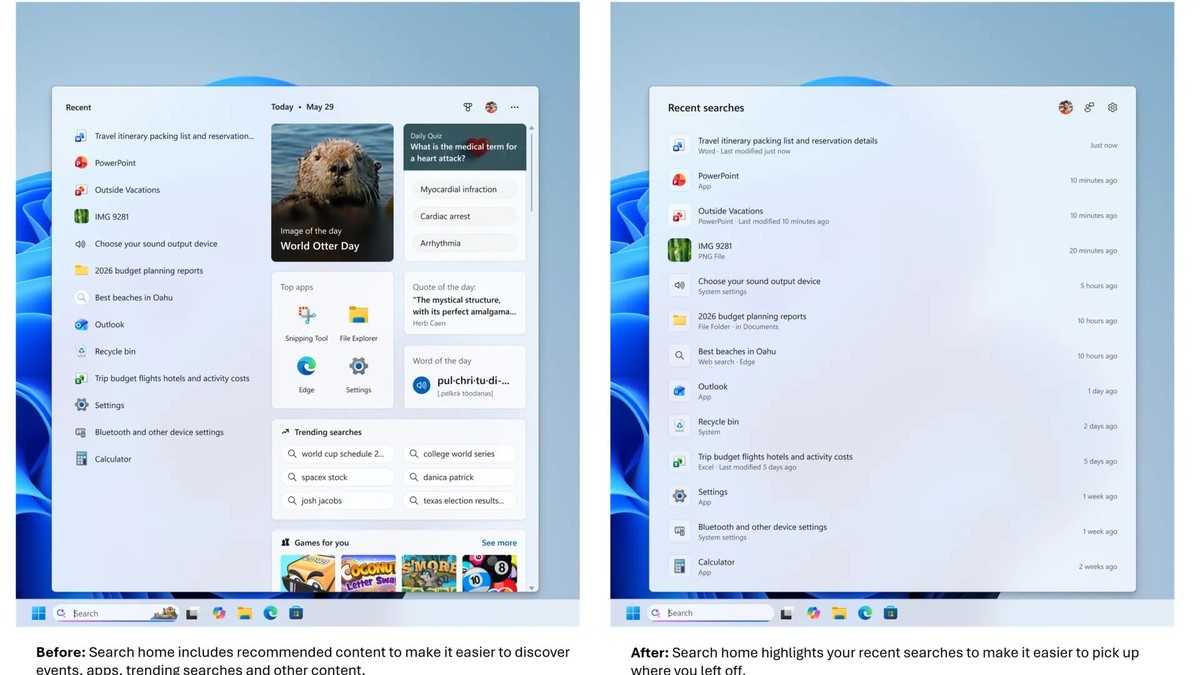
Task: Open S'mores game thumbnail
Action: click(429, 573)
